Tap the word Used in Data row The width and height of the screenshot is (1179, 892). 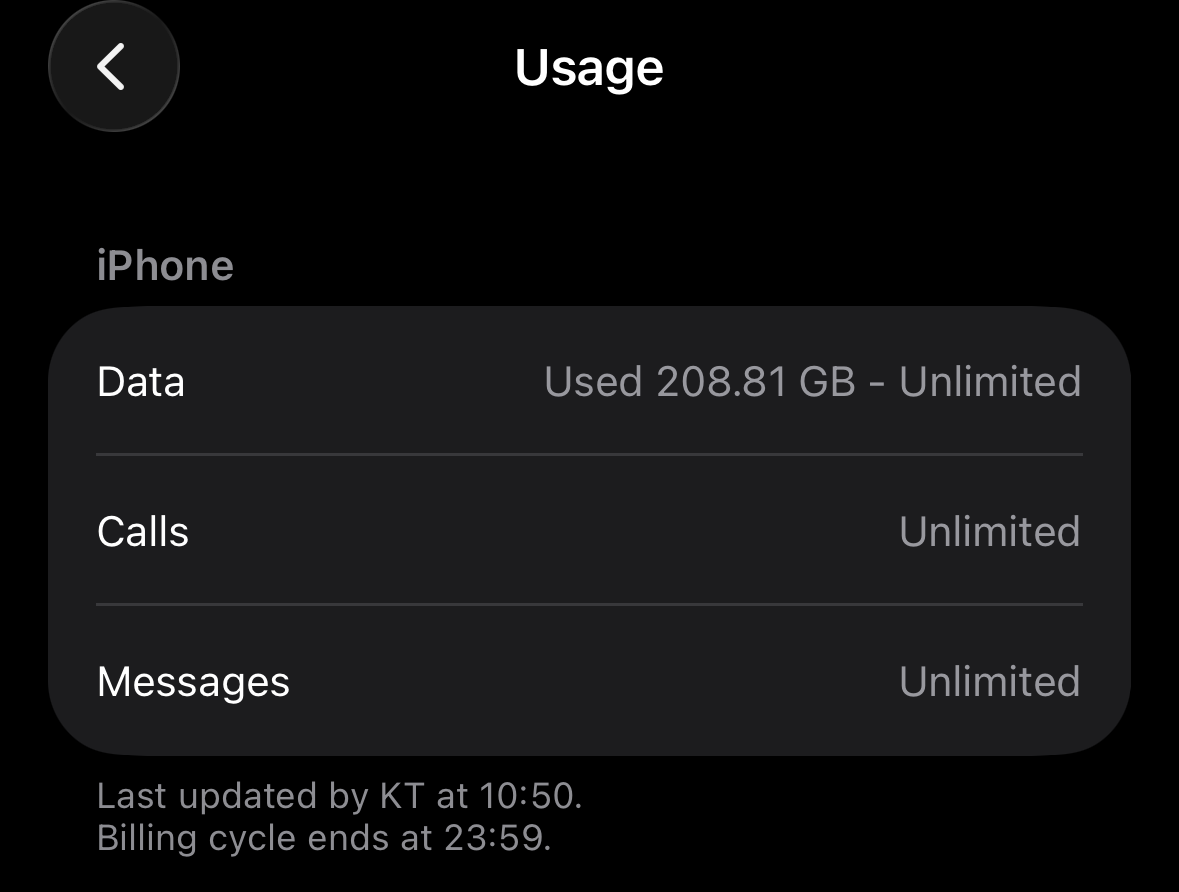coord(593,382)
